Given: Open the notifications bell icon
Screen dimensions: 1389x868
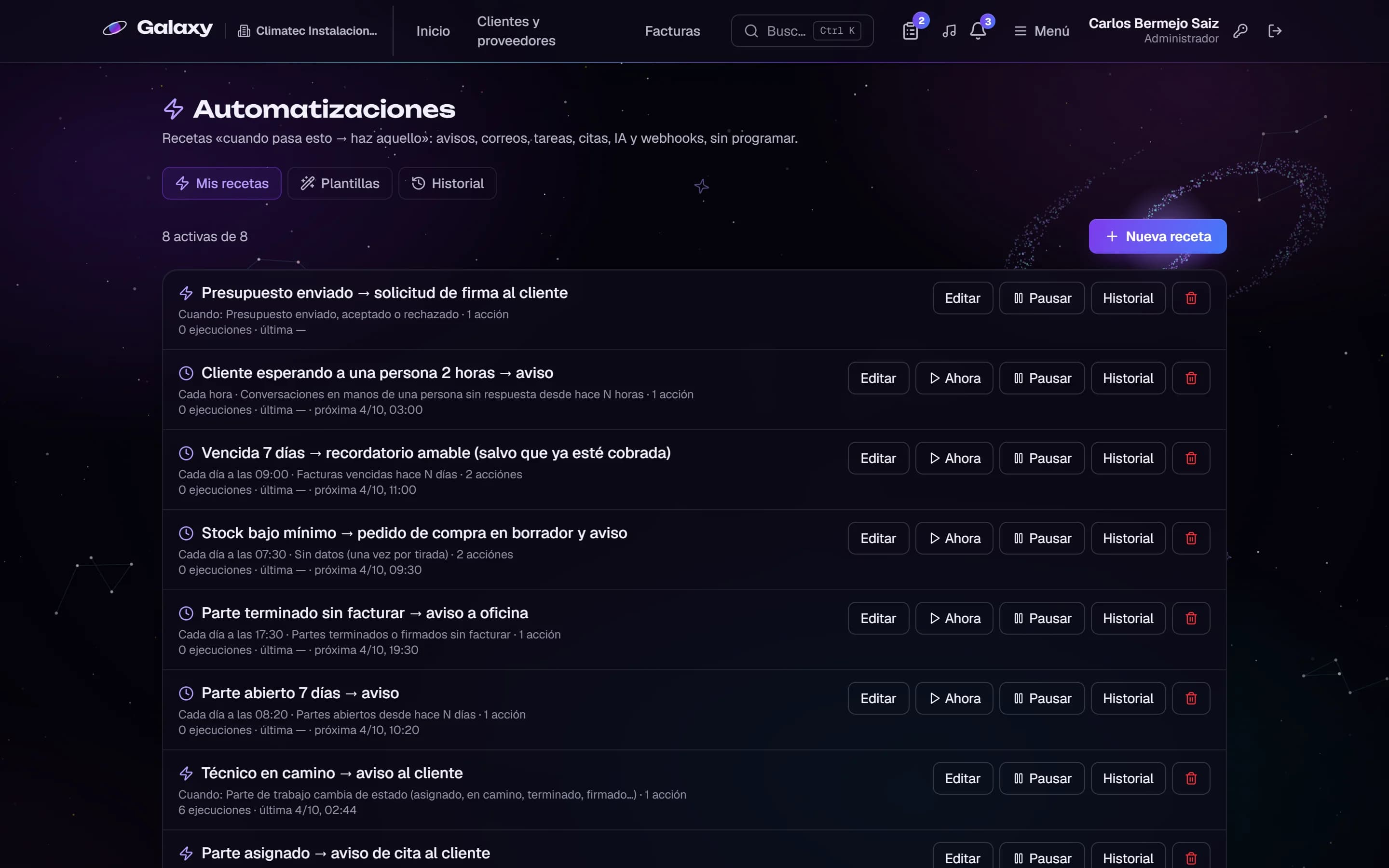Looking at the screenshot, I should 978,31.
